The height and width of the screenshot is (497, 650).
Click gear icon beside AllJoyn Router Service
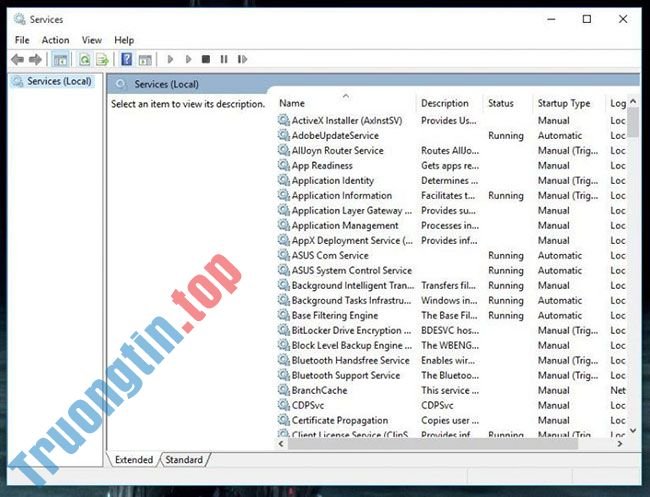pos(284,150)
